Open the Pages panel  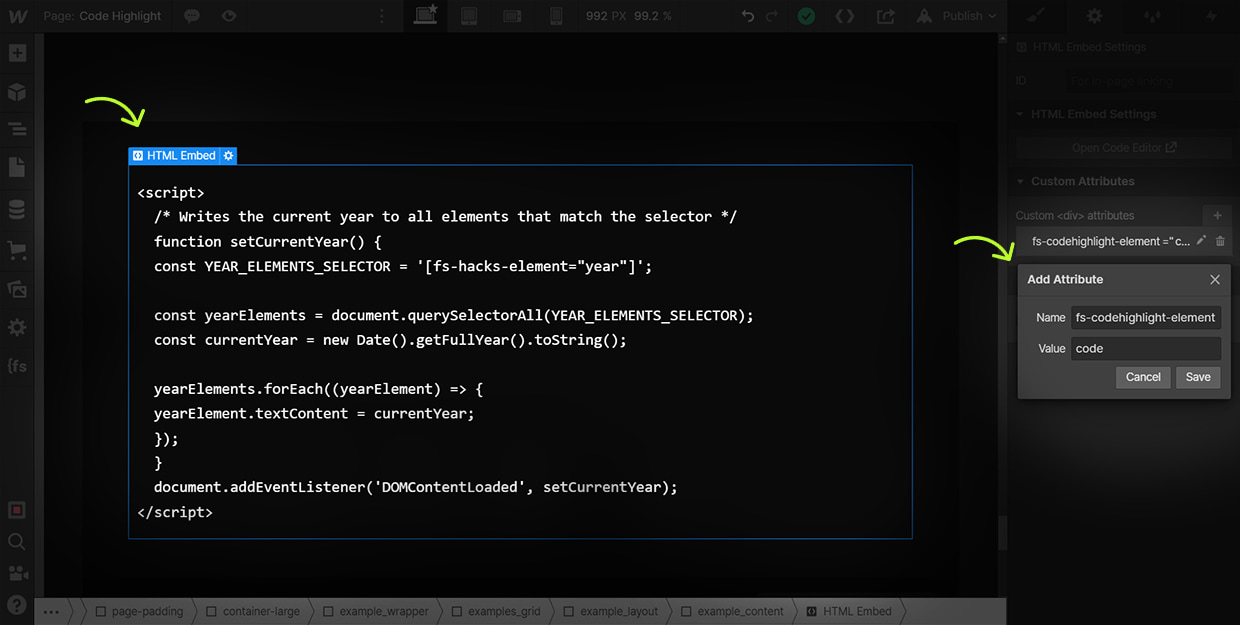click(x=17, y=167)
